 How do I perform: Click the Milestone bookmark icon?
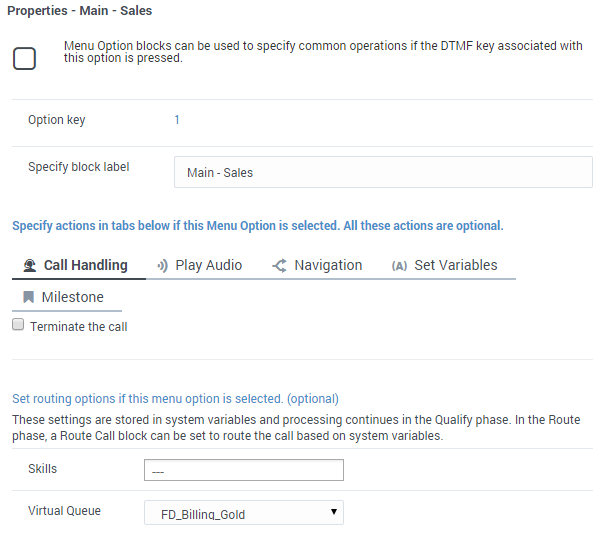(29, 297)
